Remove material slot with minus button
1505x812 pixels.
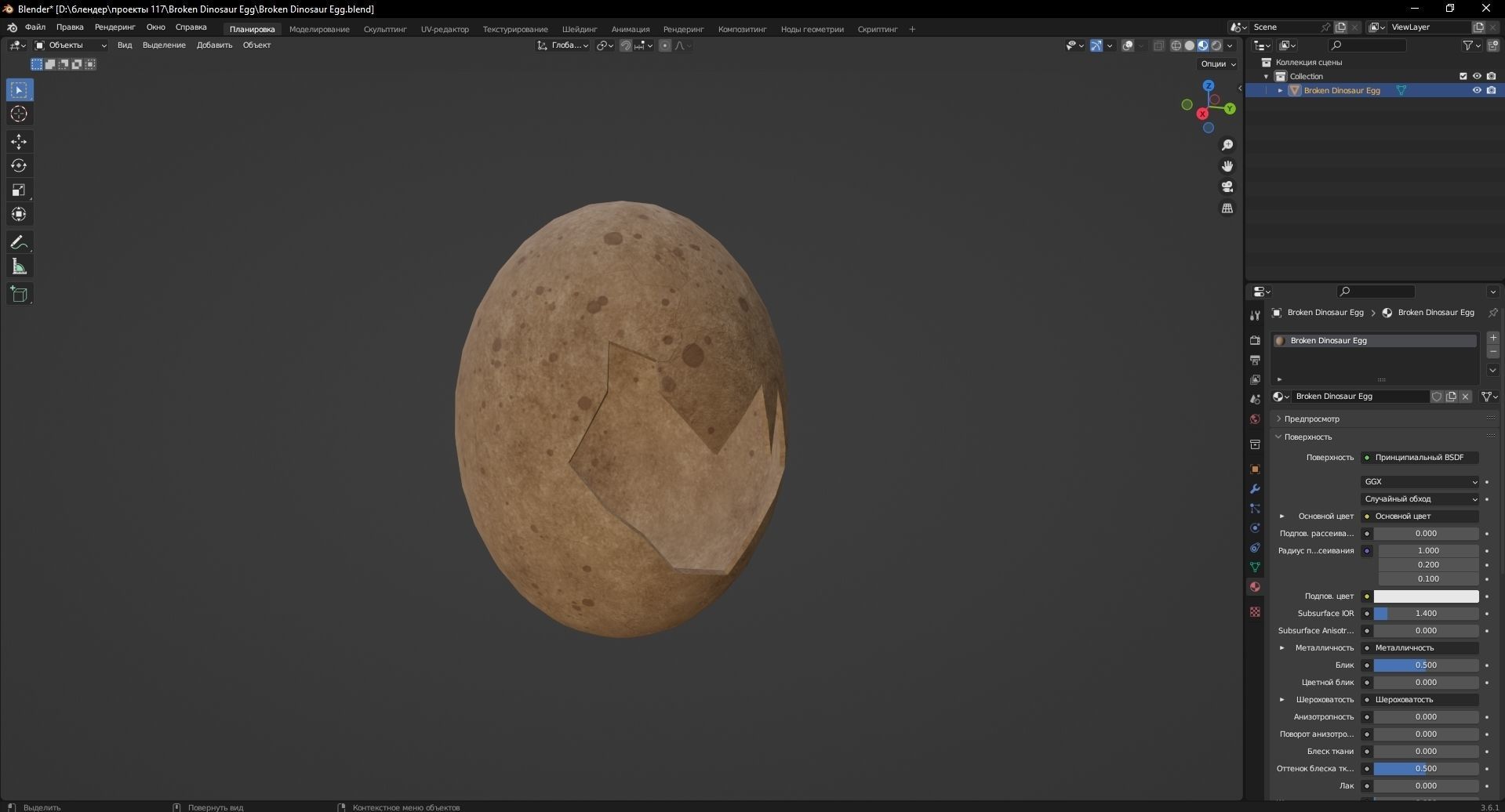click(1492, 353)
